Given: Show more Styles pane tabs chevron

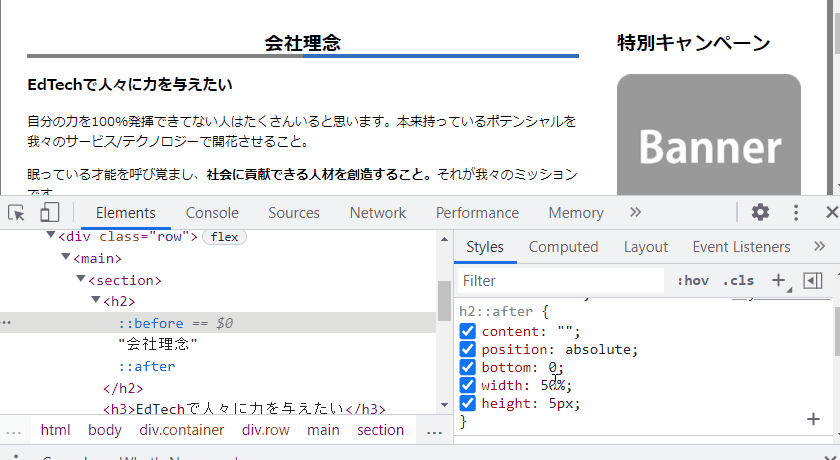Looking at the screenshot, I should point(819,246).
